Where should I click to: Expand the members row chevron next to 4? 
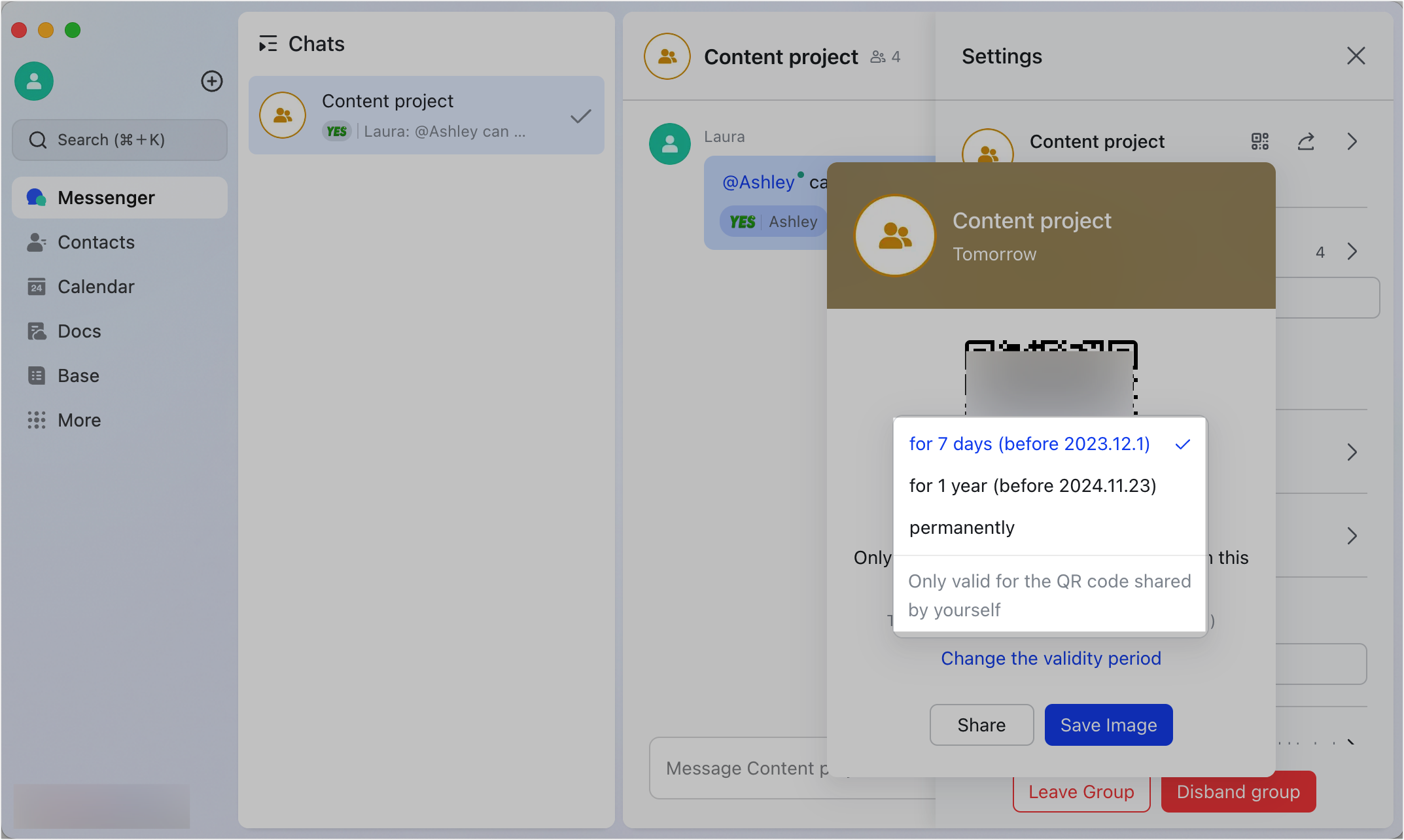click(1352, 252)
